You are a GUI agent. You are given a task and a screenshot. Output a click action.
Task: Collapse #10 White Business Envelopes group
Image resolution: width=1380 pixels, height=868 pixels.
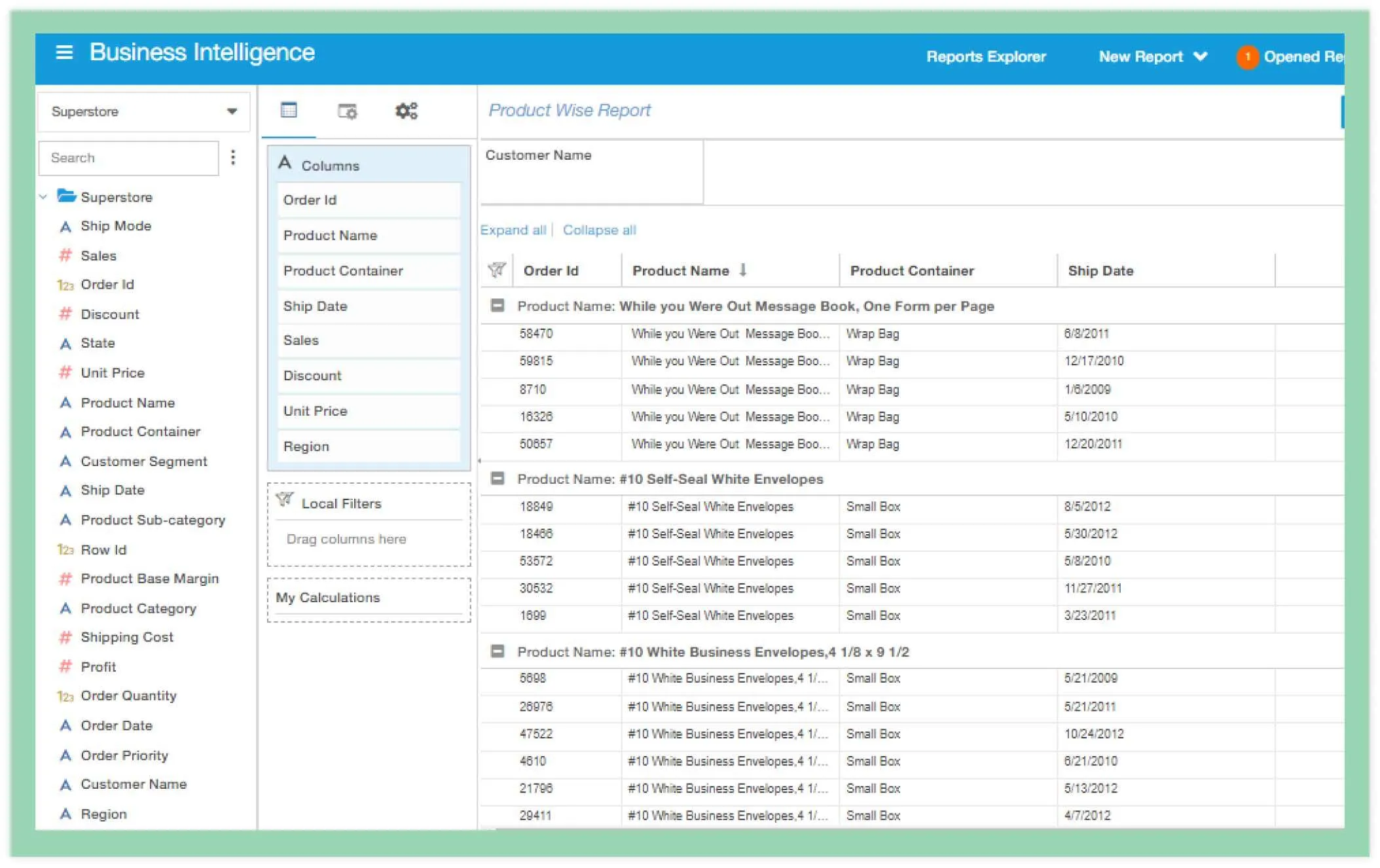(x=498, y=651)
